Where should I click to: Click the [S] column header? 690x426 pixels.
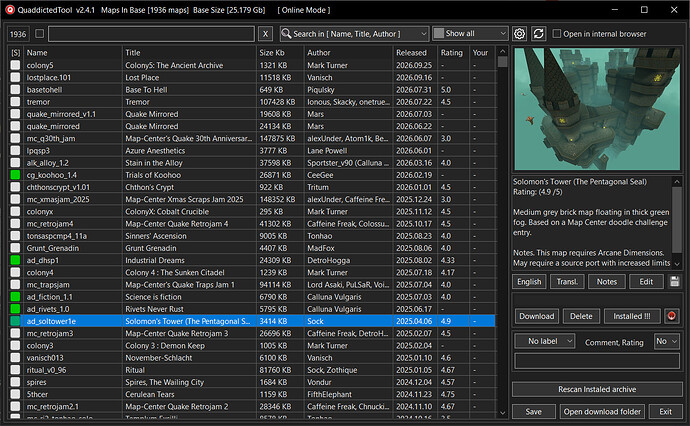15,52
